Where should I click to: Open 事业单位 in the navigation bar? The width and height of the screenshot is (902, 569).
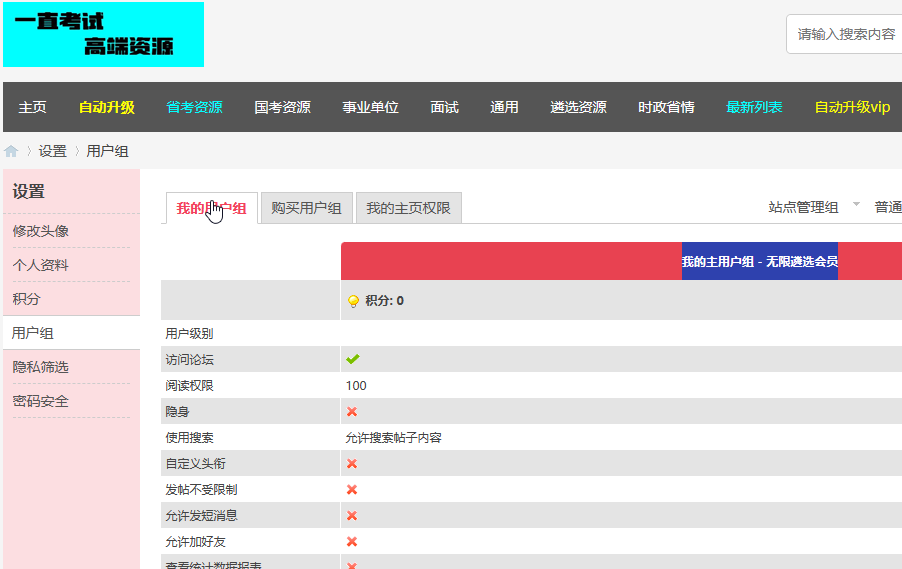370,107
